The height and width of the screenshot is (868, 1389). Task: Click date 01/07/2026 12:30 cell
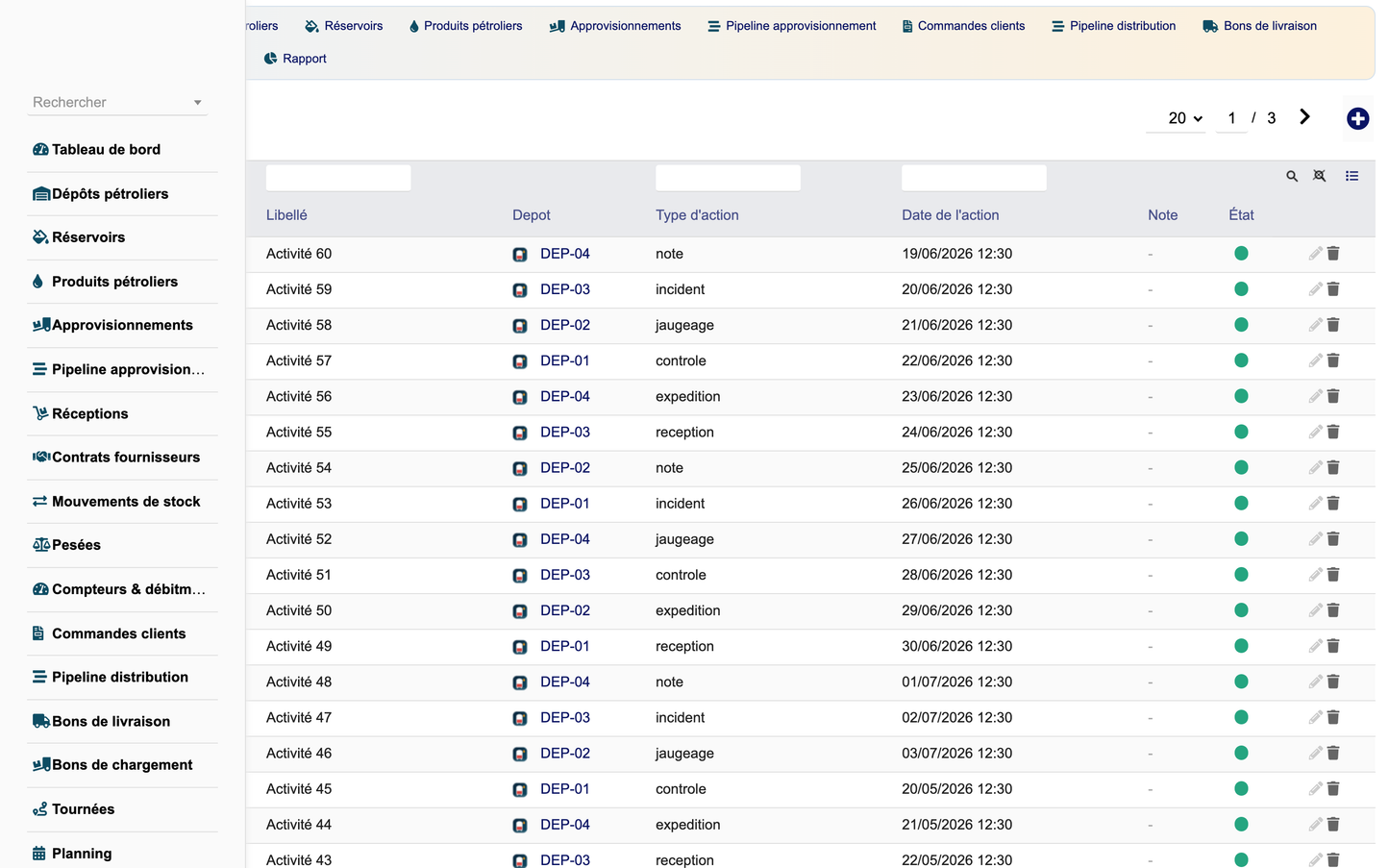pos(957,682)
